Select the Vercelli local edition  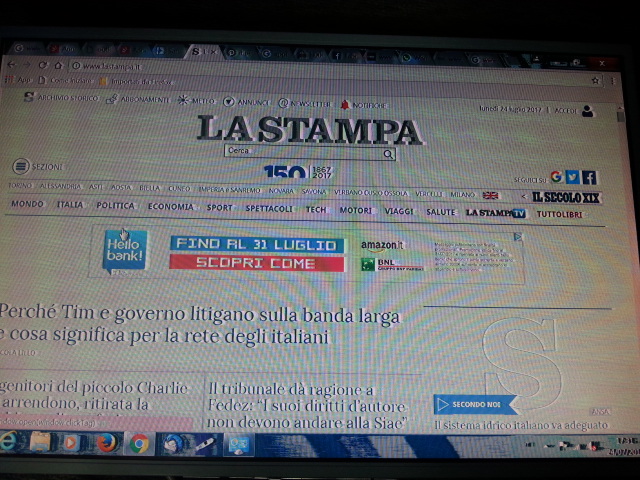(429, 194)
